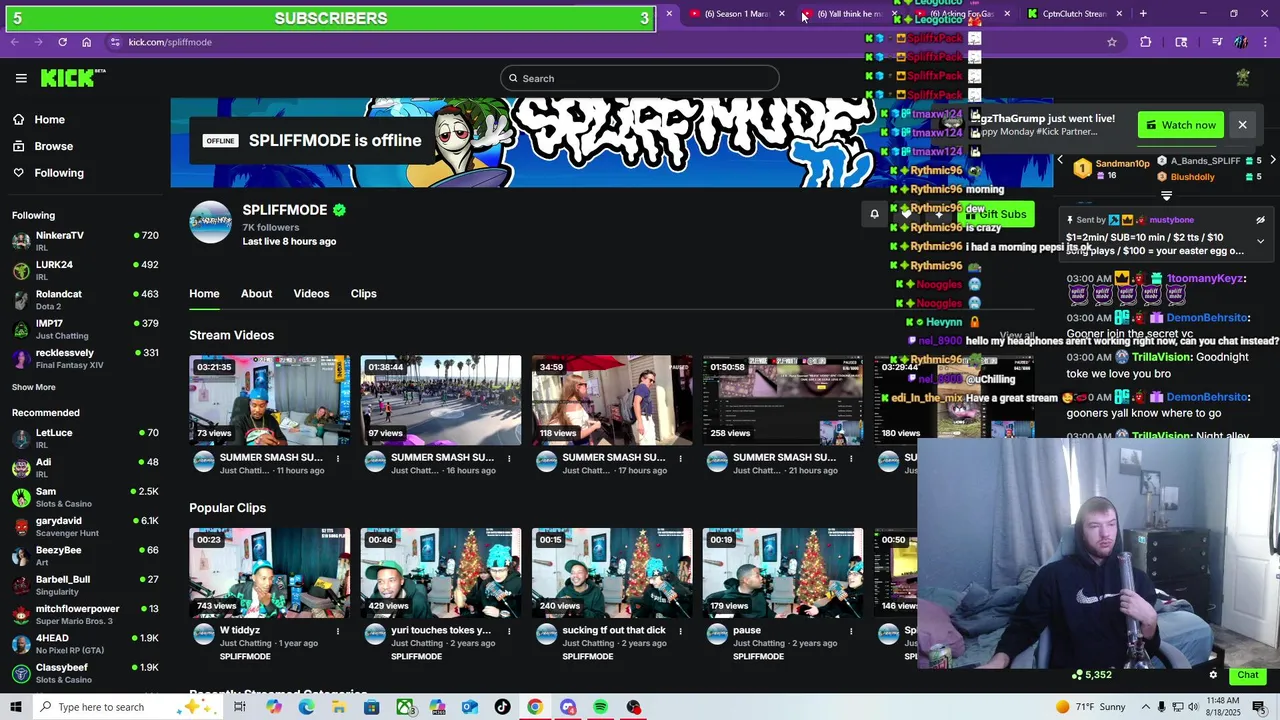1280x720 pixels.
Task: Switch to the About tab
Action: 256,293
